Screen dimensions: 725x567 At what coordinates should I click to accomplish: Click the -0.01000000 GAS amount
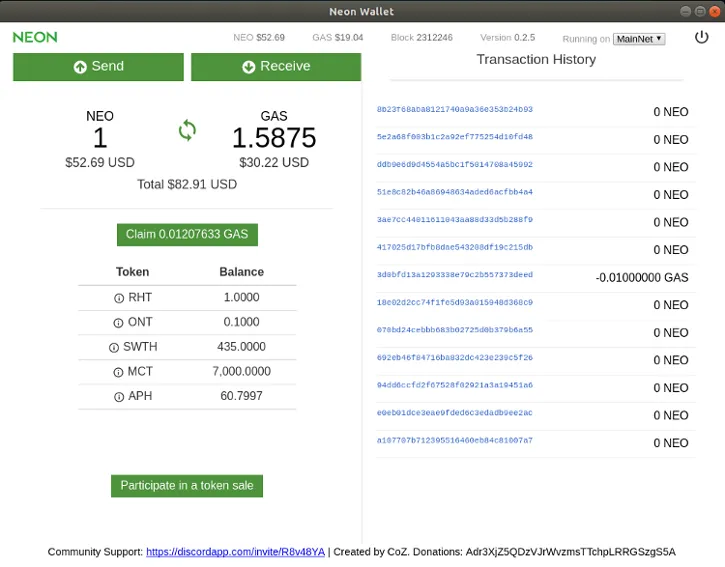[642, 277]
